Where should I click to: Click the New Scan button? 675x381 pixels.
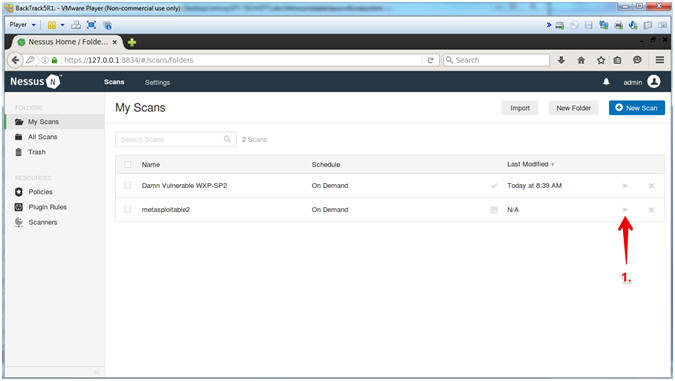pos(637,108)
